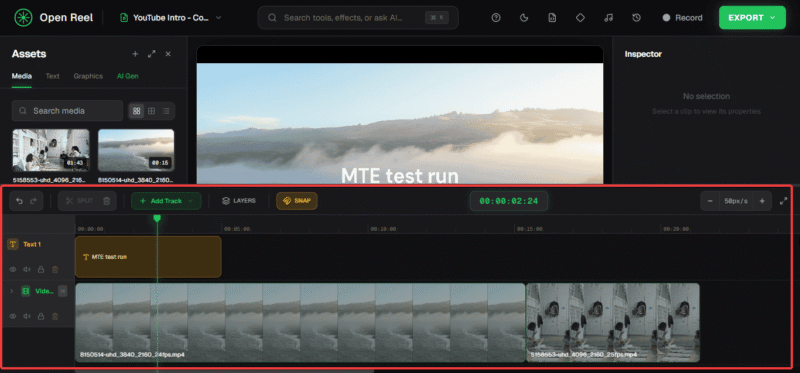Toggle visibility of the Video track
The height and width of the screenshot is (373, 800).
pyautogui.click(x=13, y=316)
